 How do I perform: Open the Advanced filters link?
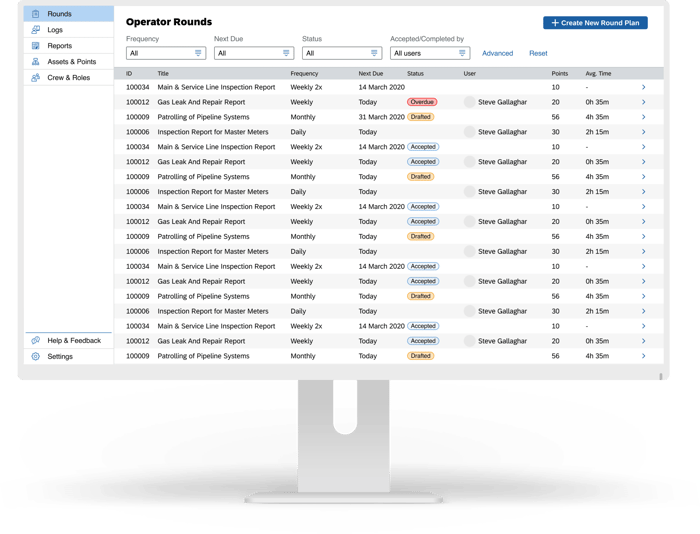pos(497,53)
